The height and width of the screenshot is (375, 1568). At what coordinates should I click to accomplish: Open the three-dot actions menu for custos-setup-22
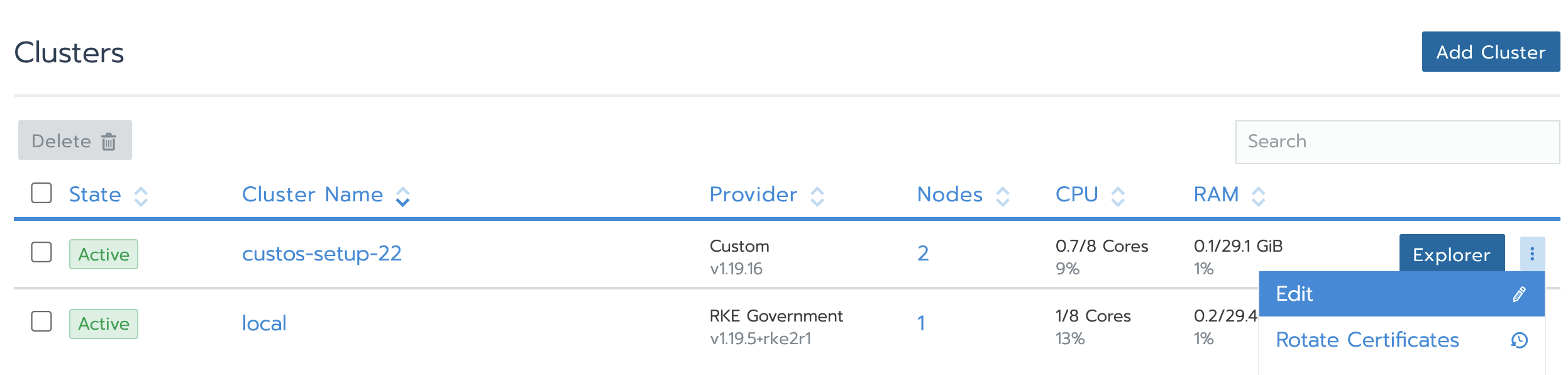(x=1532, y=254)
